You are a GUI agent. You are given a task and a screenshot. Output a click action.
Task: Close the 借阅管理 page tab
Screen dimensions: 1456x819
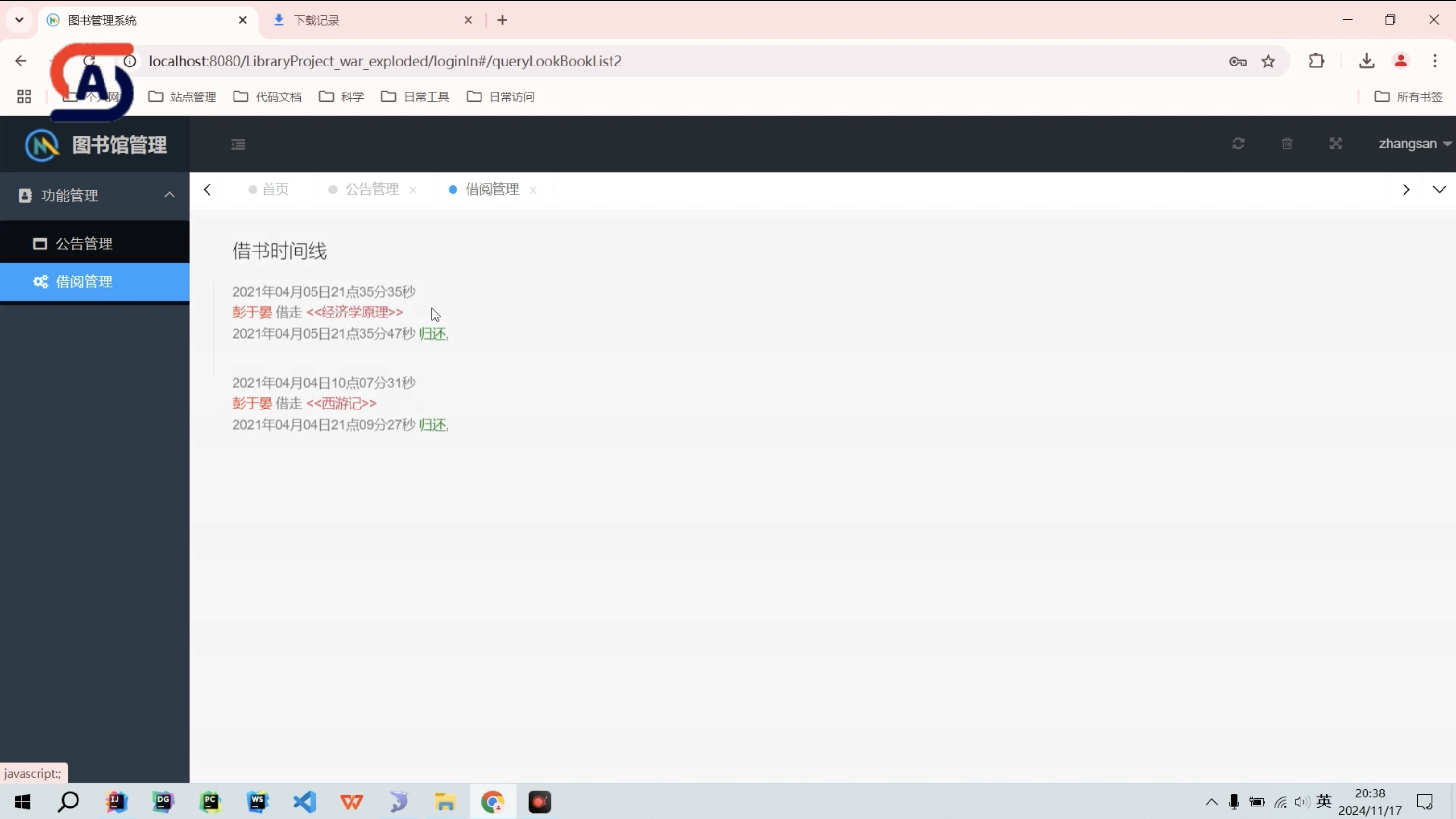point(533,190)
